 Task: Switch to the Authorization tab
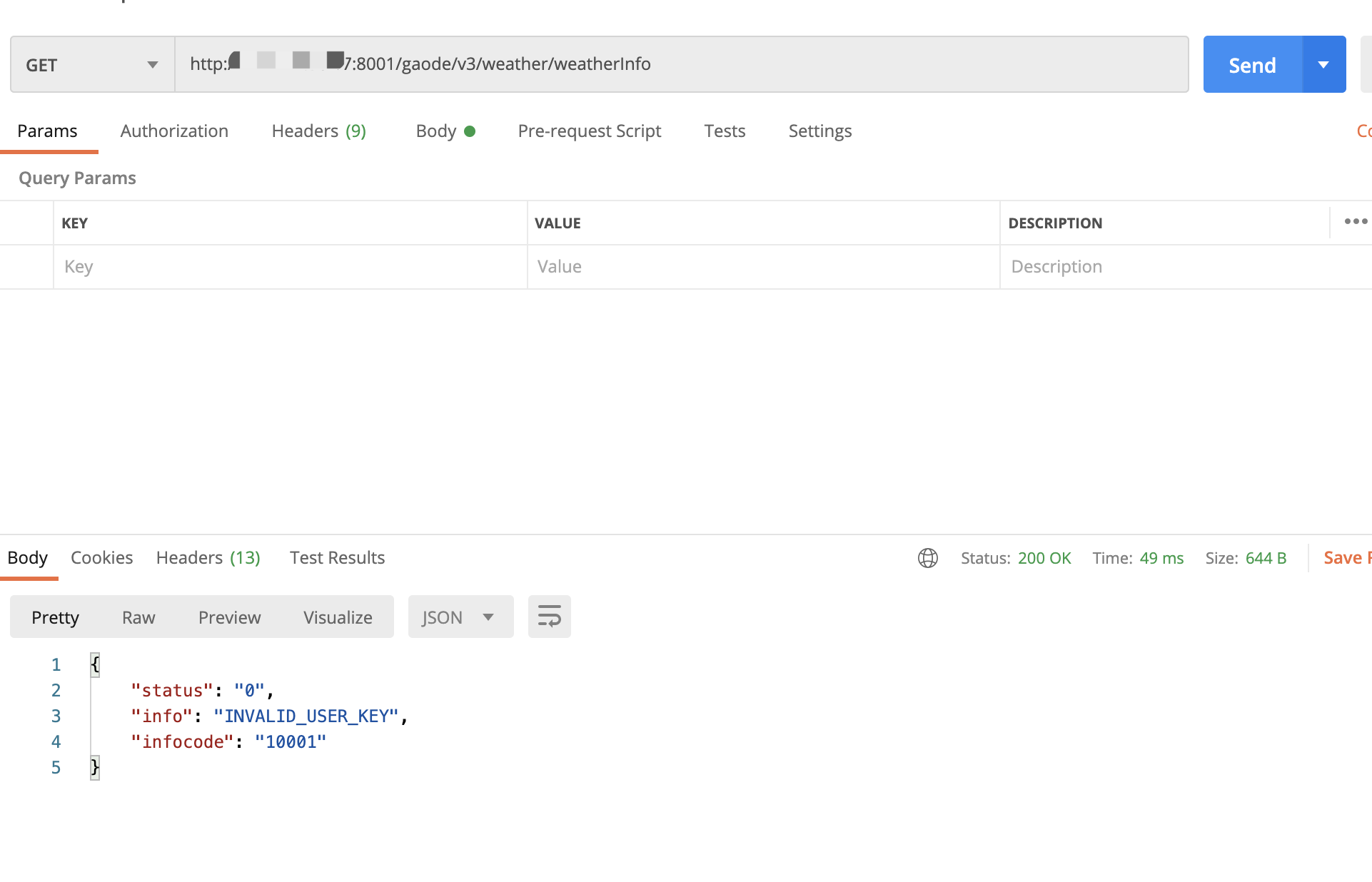pos(174,131)
